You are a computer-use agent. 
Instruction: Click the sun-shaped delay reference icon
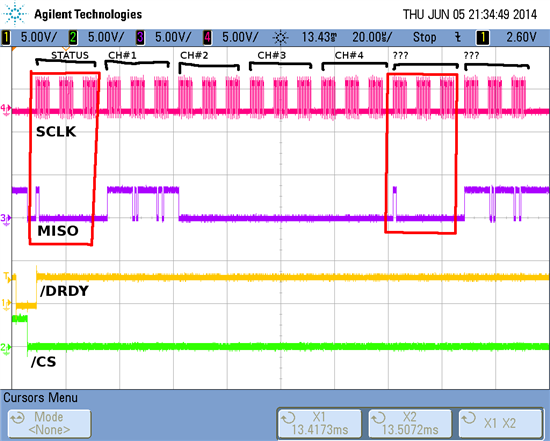pyautogui.click(x=280, y=38)
